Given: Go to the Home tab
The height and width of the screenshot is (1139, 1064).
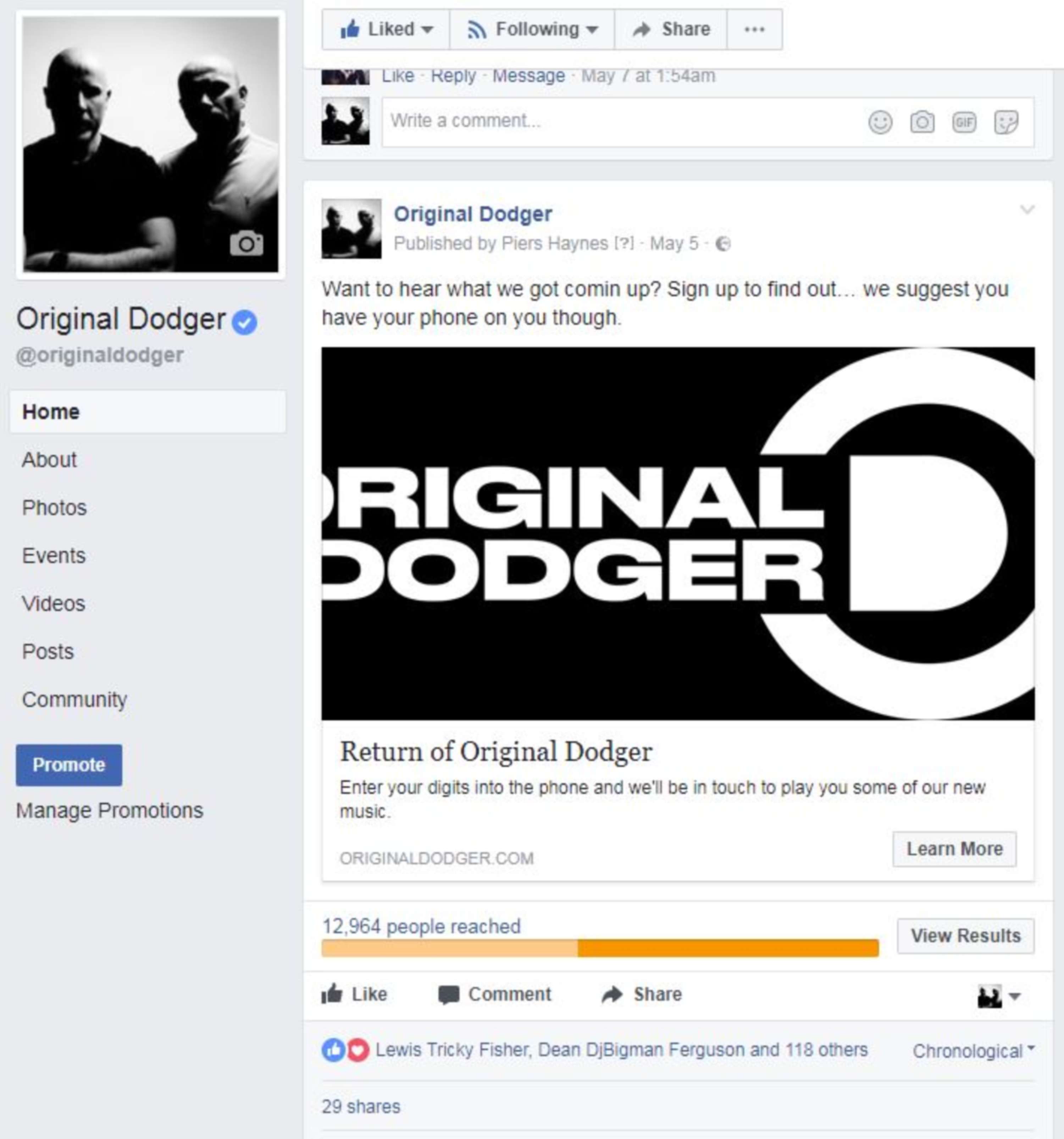Looking at the screenshot, I should (x=148, y=412).
